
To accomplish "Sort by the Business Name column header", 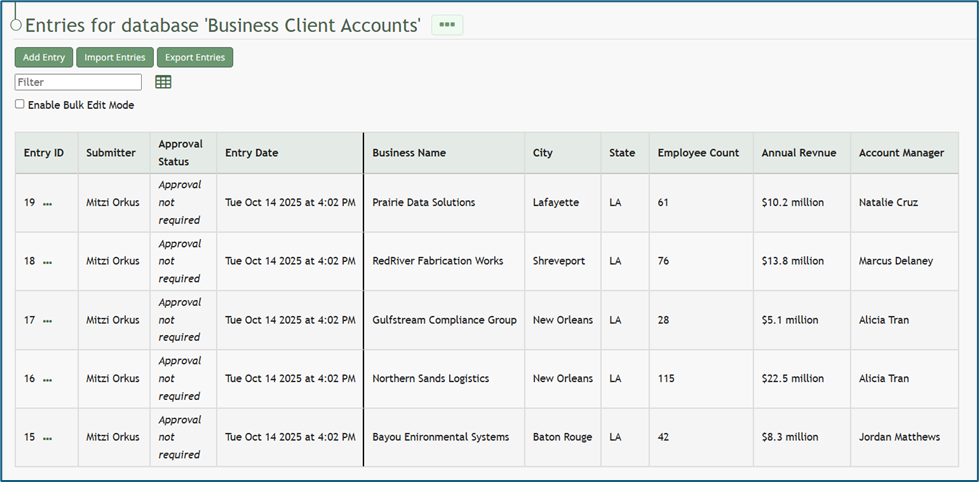I will 409,153.
